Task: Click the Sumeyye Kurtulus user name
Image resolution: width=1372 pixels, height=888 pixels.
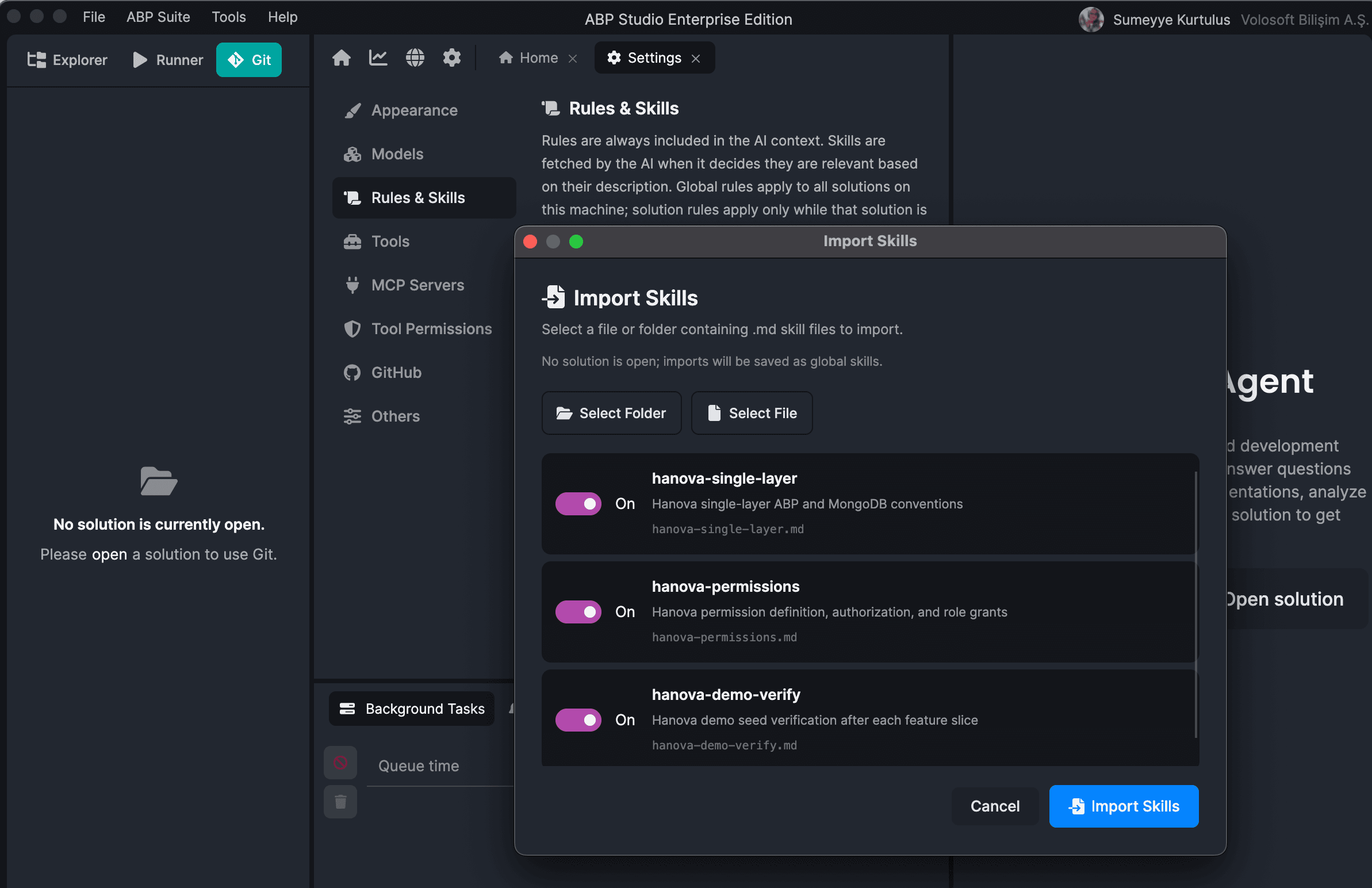Action: (1171, 20)
